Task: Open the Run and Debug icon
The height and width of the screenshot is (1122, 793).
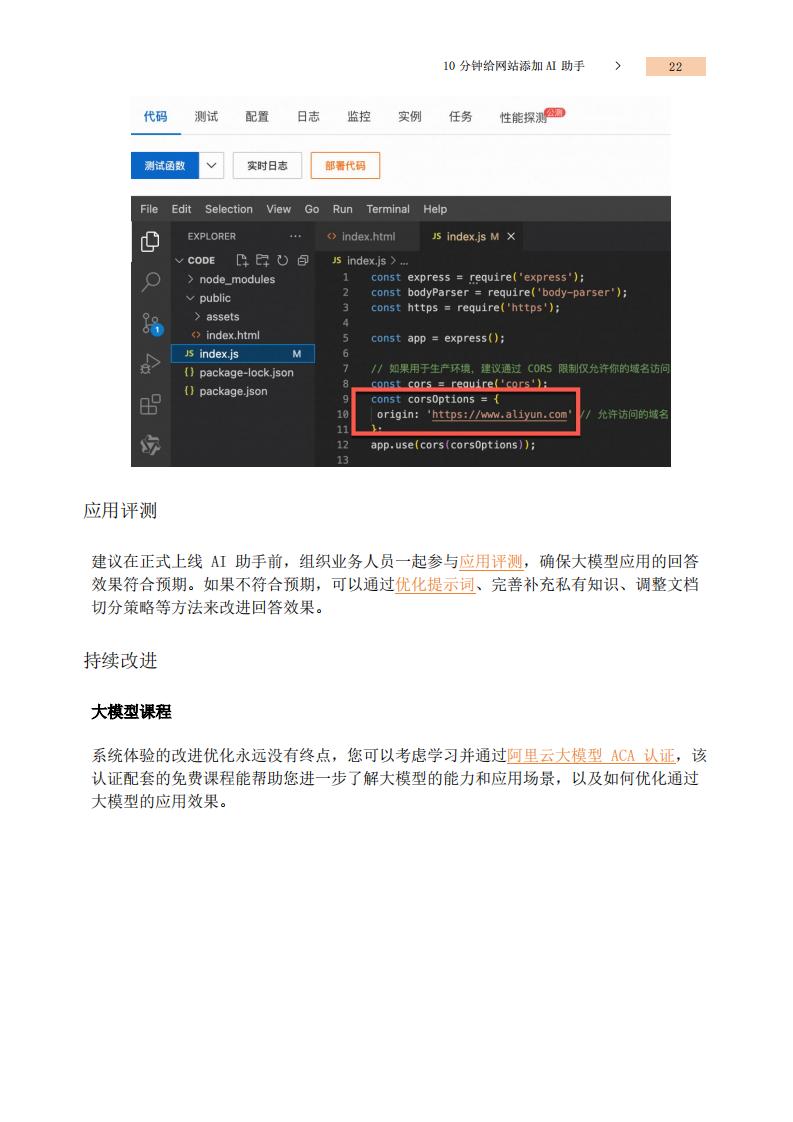Action: [x=150, y=364]
